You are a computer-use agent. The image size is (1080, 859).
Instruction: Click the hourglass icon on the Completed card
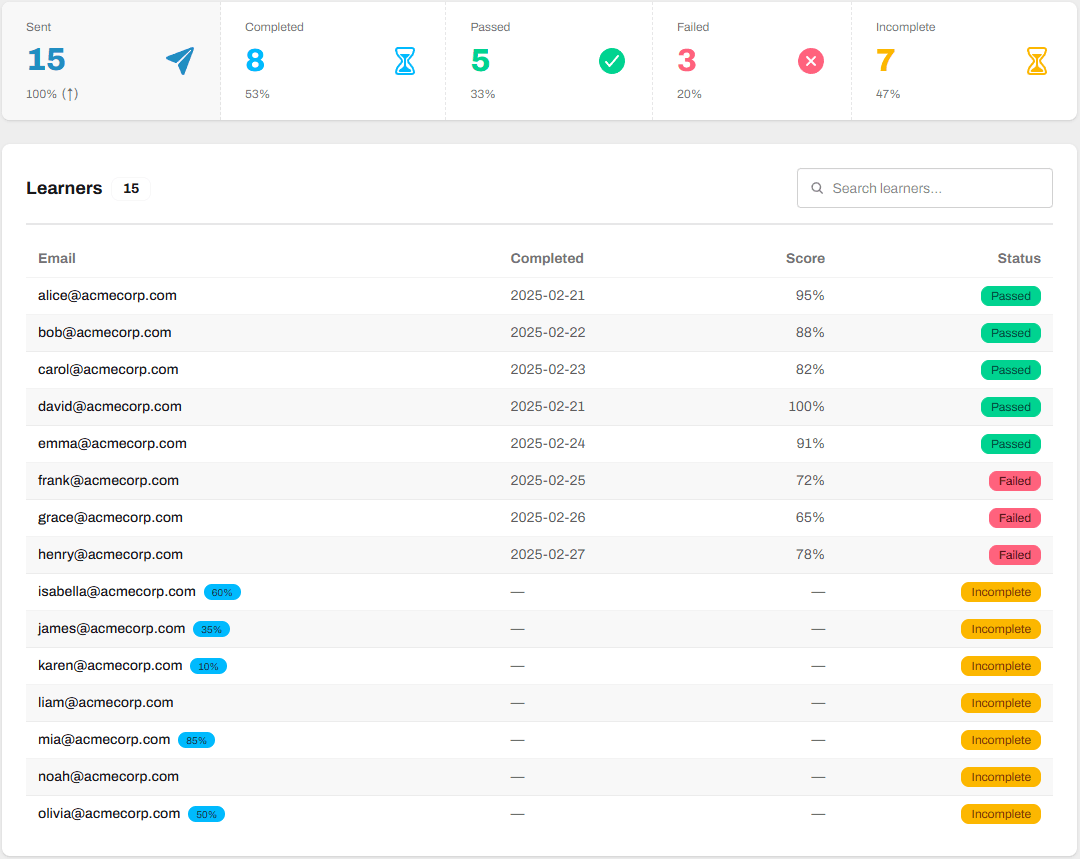405,61
